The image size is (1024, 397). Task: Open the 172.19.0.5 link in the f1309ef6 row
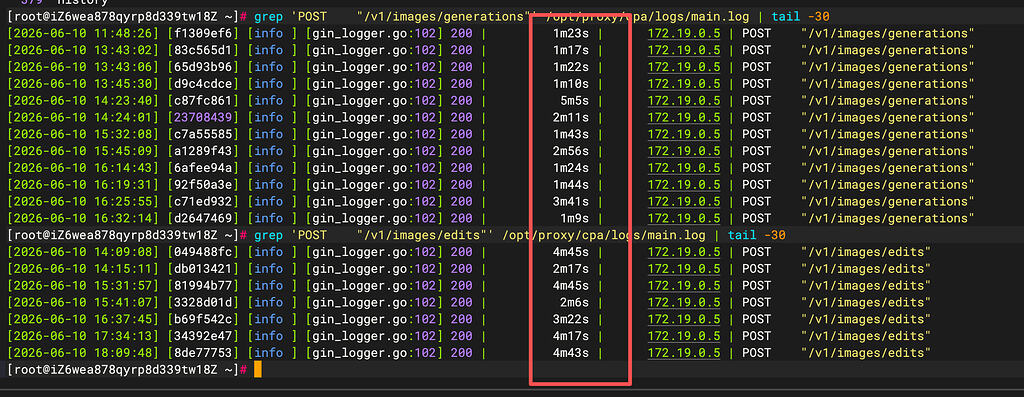tap(684, 33)
